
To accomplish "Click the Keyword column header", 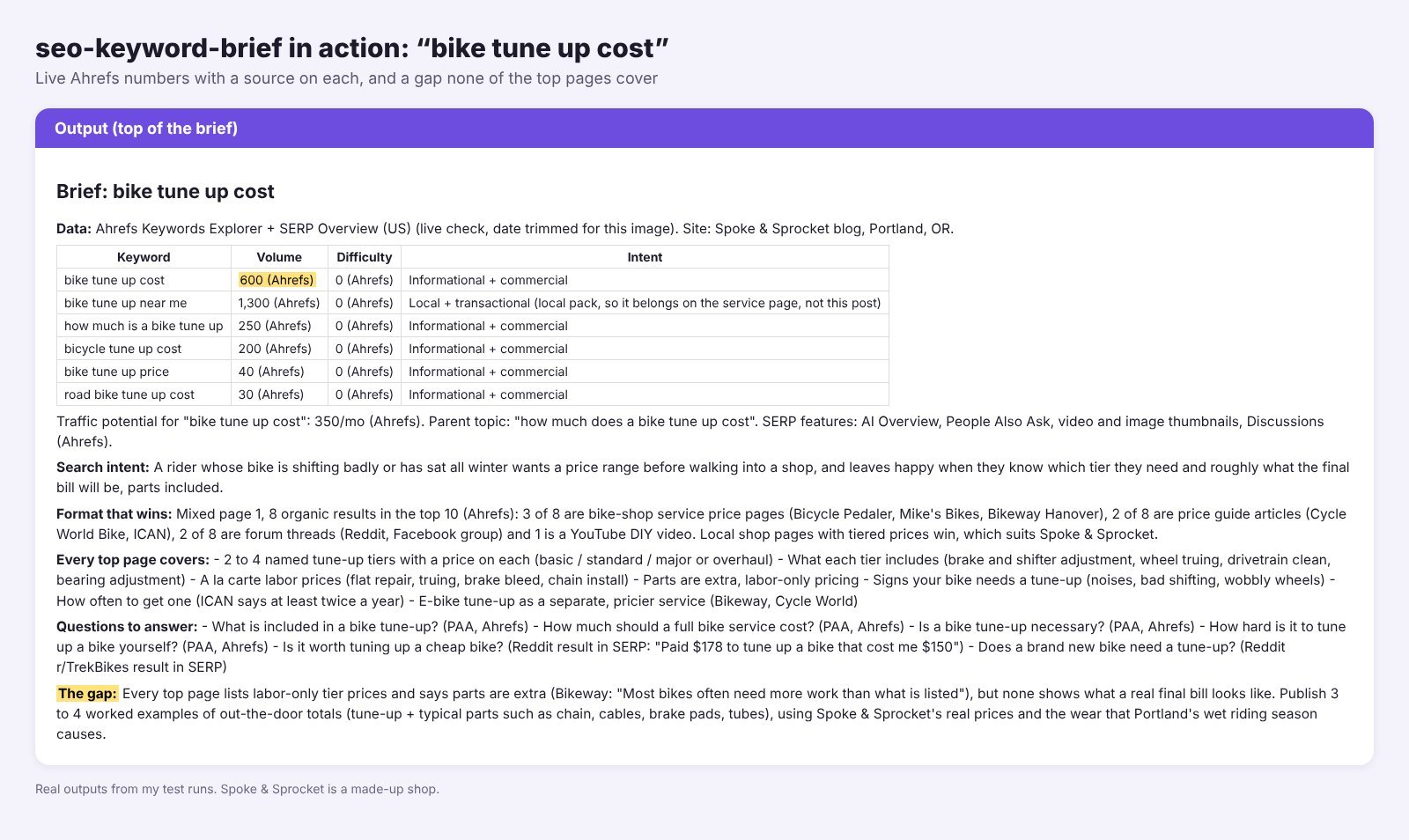I will coord(144,257).
